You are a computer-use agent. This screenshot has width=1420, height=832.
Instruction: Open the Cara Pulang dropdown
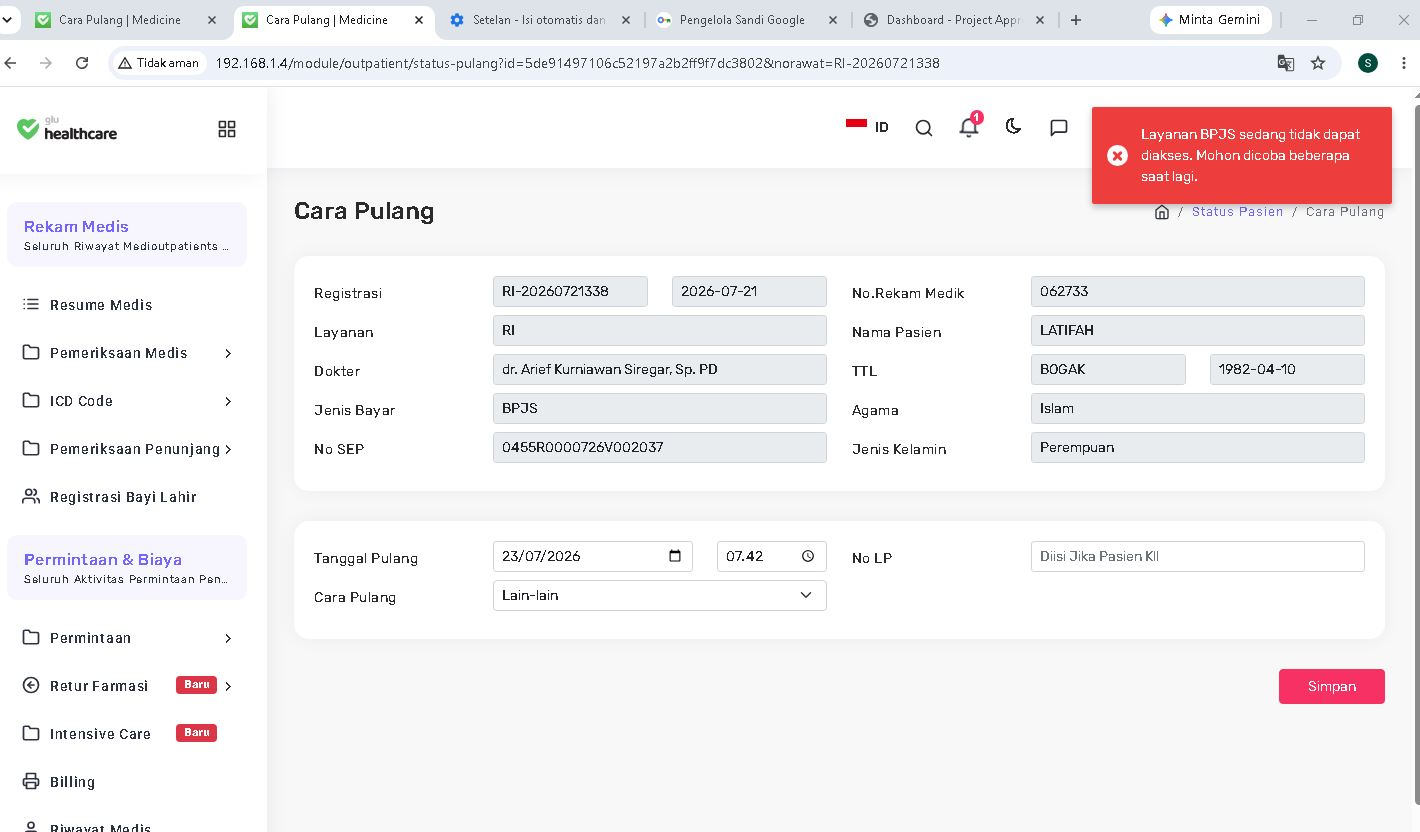pos(660,595)
